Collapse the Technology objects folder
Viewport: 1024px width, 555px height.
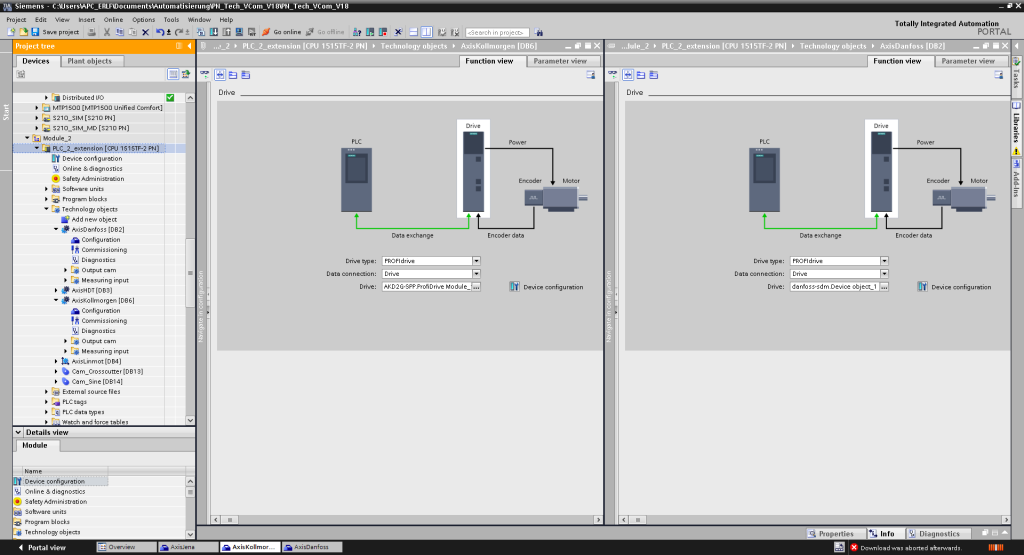(x=46, y=209)
